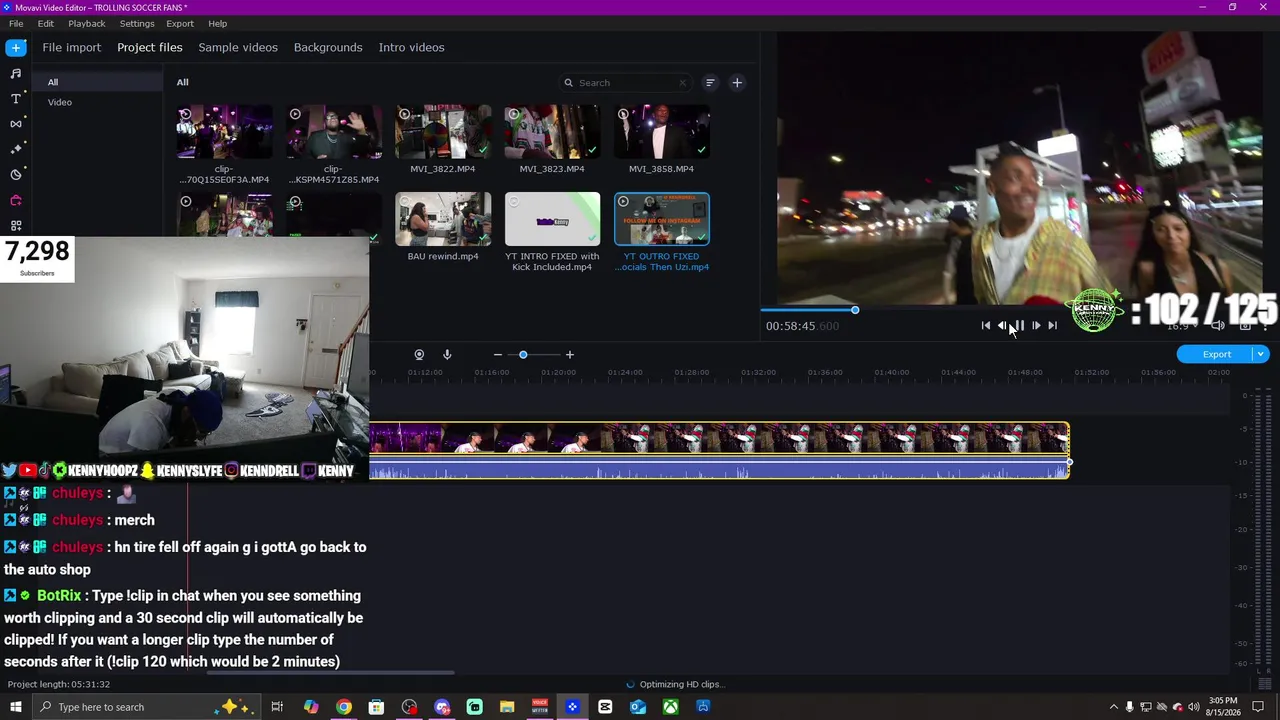This screenshot has height=720, width=1280.
Task: Open the Xbox app from taskbar
Action: [671, 707]
